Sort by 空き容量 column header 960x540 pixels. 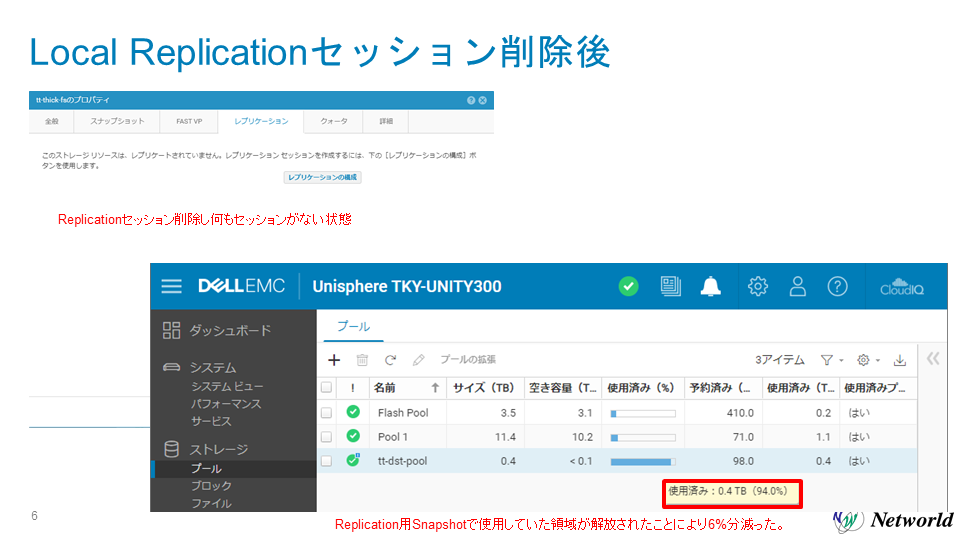[563, 388]
